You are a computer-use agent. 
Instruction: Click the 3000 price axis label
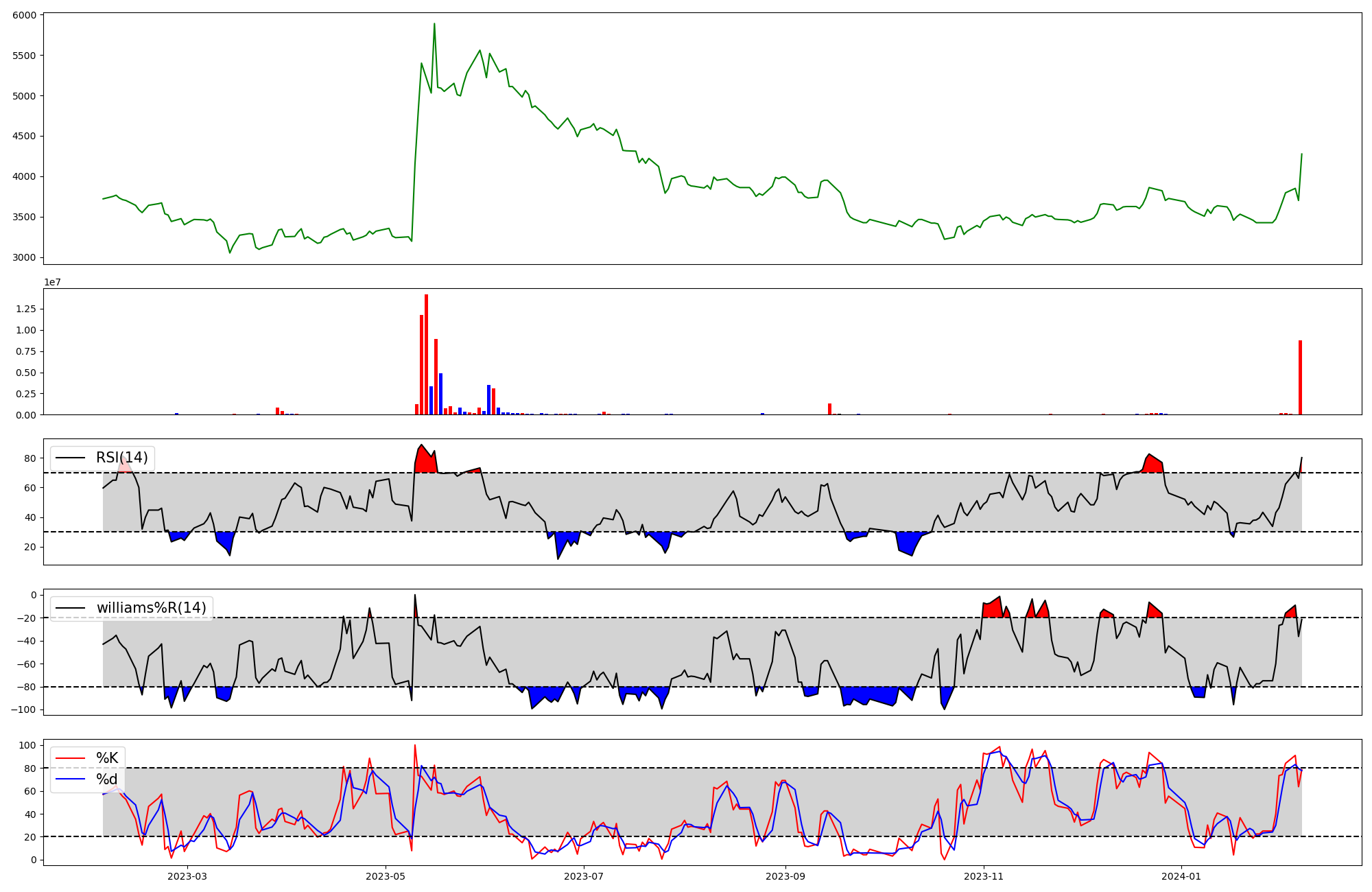(x=25, y=257)
